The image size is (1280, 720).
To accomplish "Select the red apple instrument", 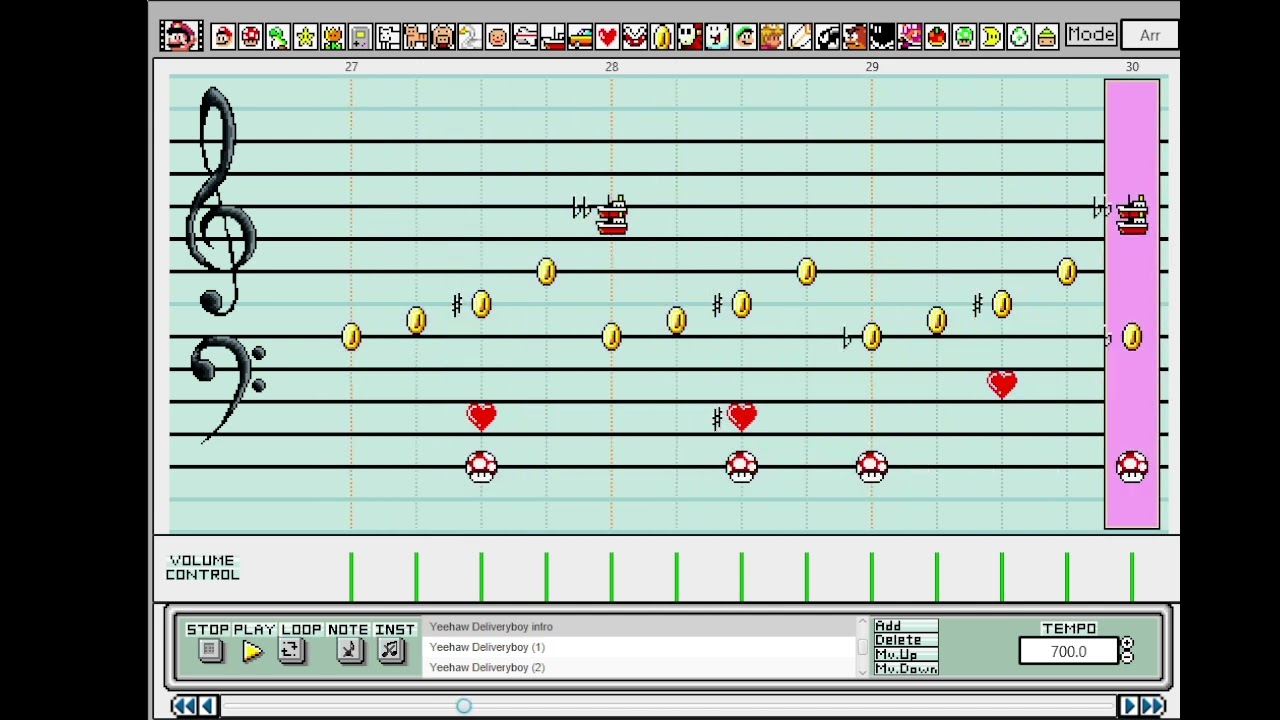I will (936, 37).
